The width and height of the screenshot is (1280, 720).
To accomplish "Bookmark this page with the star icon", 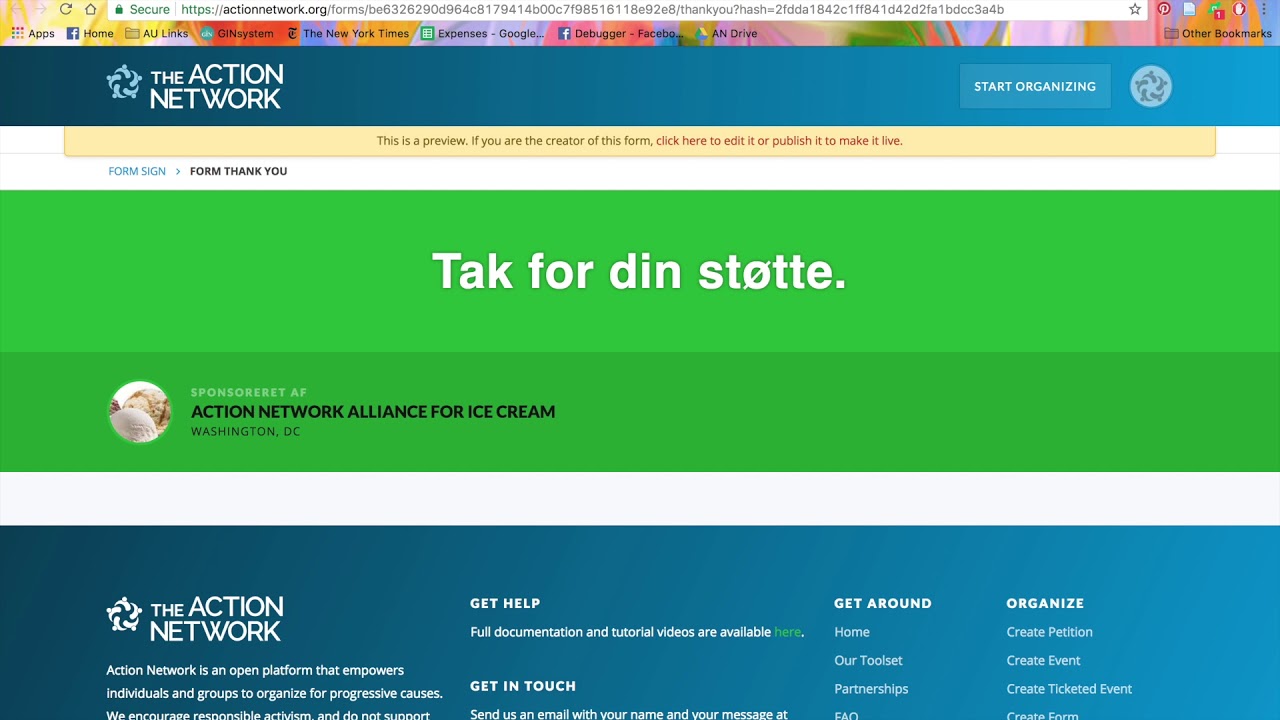I will [x=1135, y=9].
